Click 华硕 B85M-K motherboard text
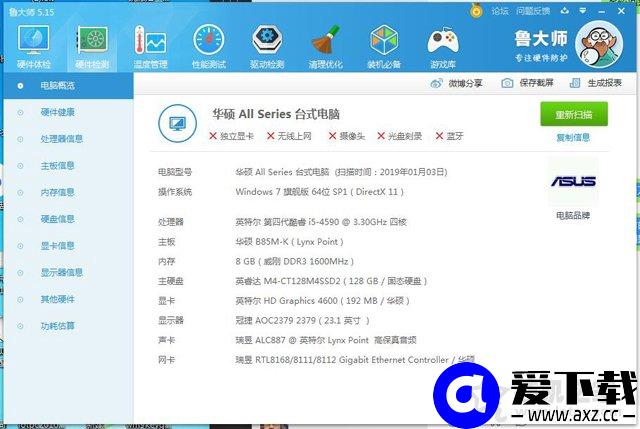 289,242
